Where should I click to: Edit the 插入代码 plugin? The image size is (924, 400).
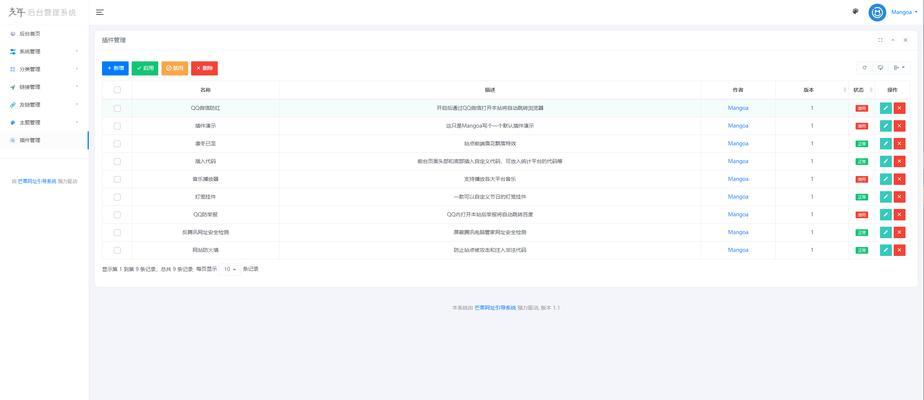click(886, 161)
